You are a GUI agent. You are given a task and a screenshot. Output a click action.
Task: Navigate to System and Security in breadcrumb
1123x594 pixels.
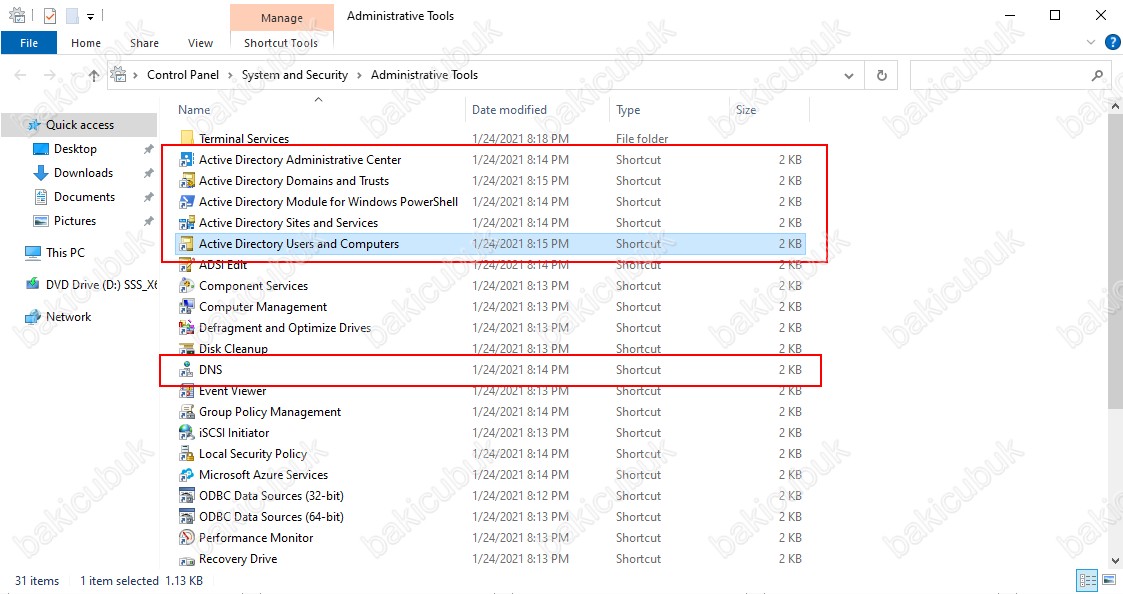click(294, 75)
